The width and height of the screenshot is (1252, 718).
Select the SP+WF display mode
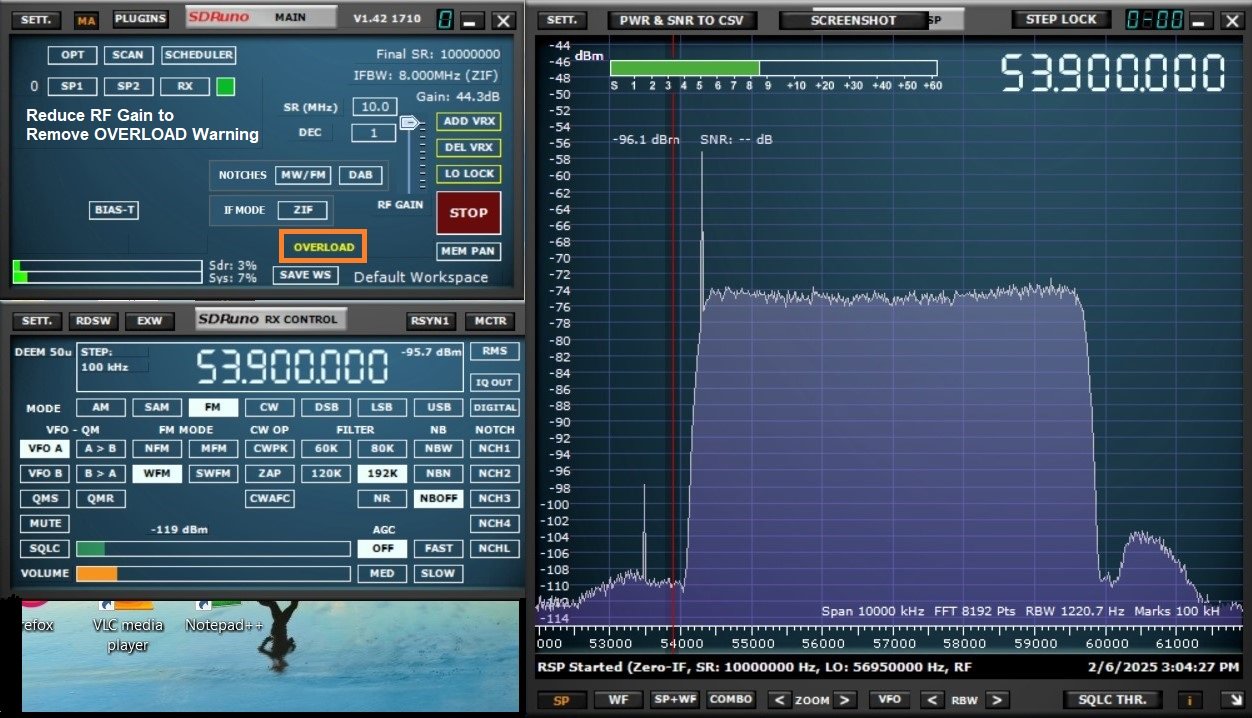(674, 700)
